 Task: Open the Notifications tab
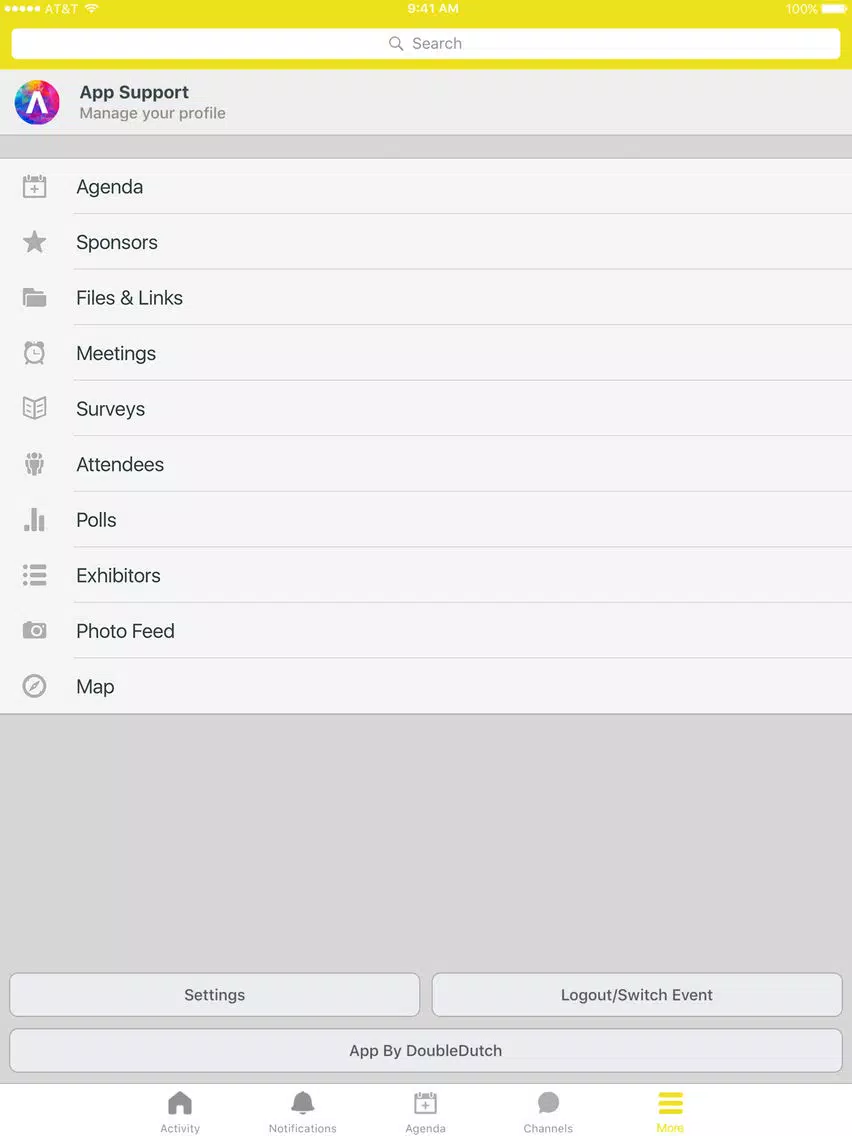tap(303, 1112)
